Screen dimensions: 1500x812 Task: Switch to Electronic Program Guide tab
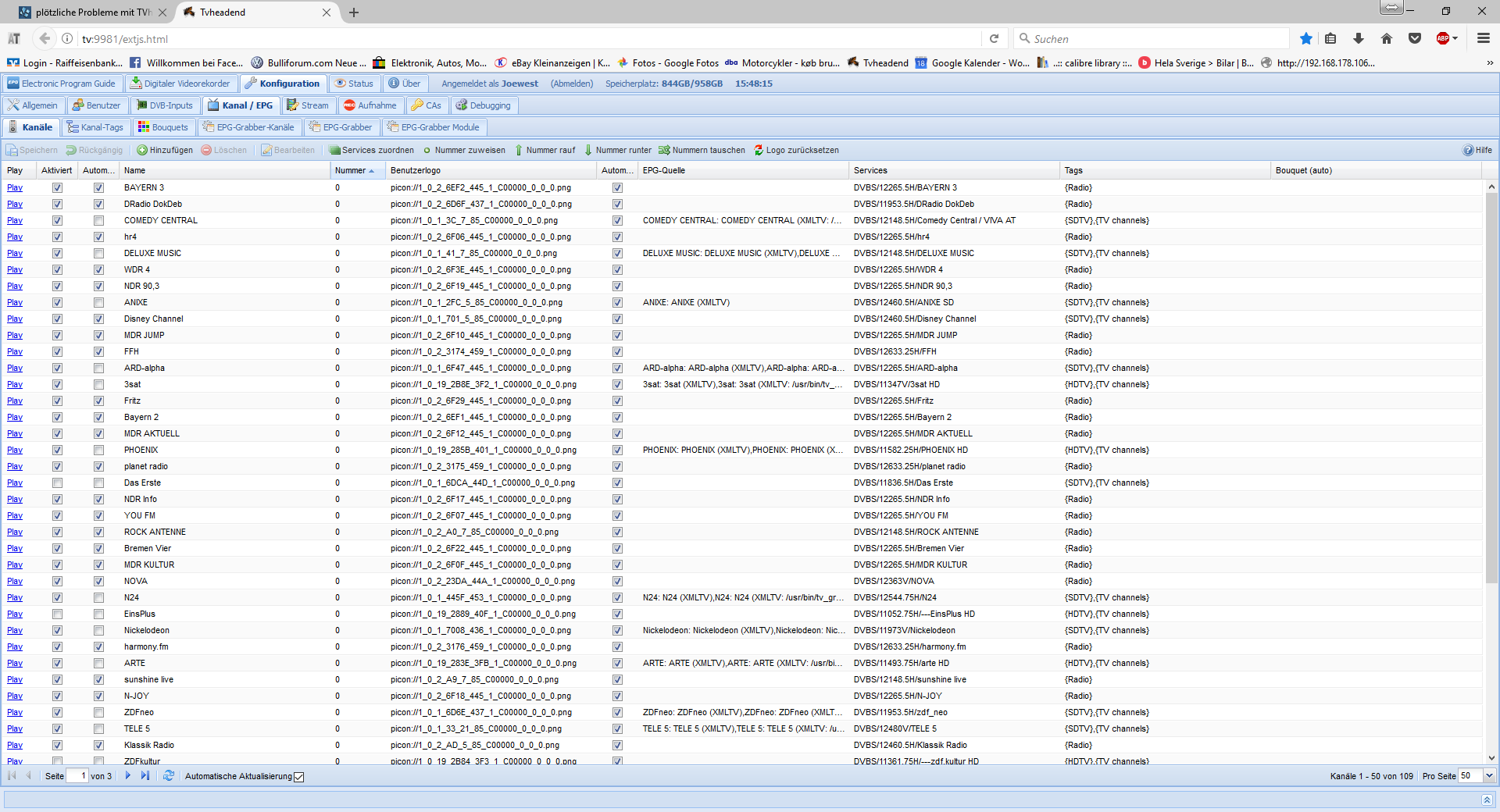pos(62,84)
